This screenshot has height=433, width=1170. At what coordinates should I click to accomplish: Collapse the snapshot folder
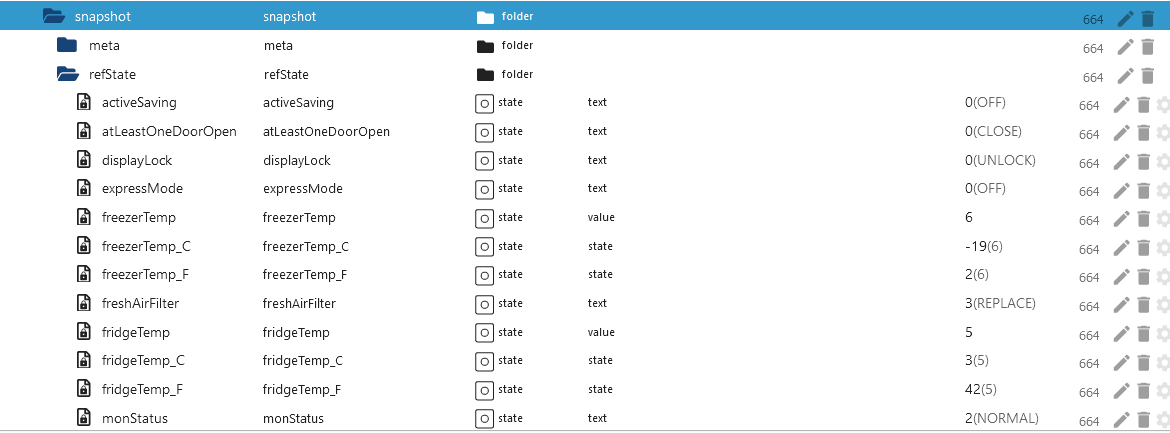(x=53, y=16)
